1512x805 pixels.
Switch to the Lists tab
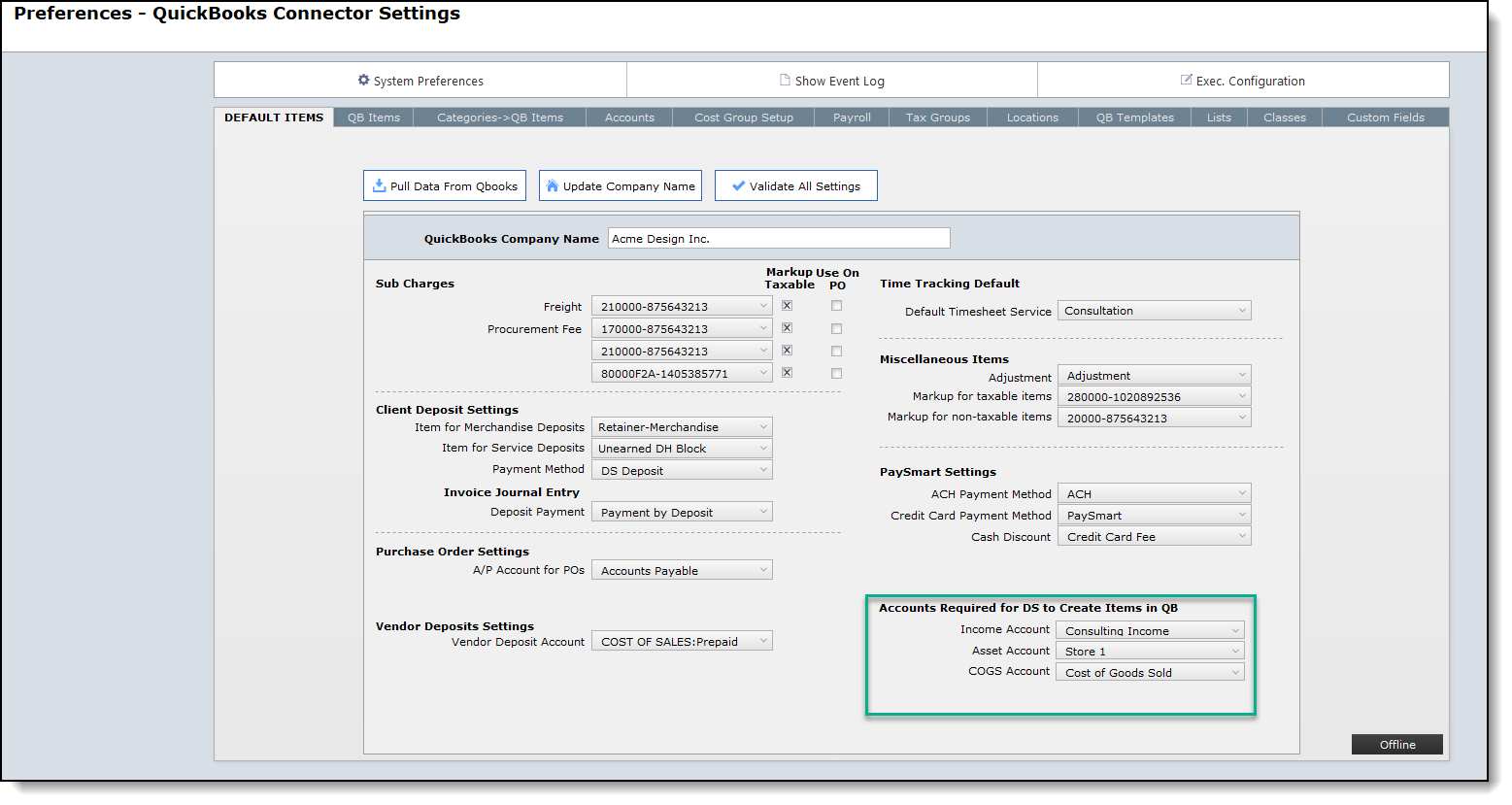coord(1219,117)
